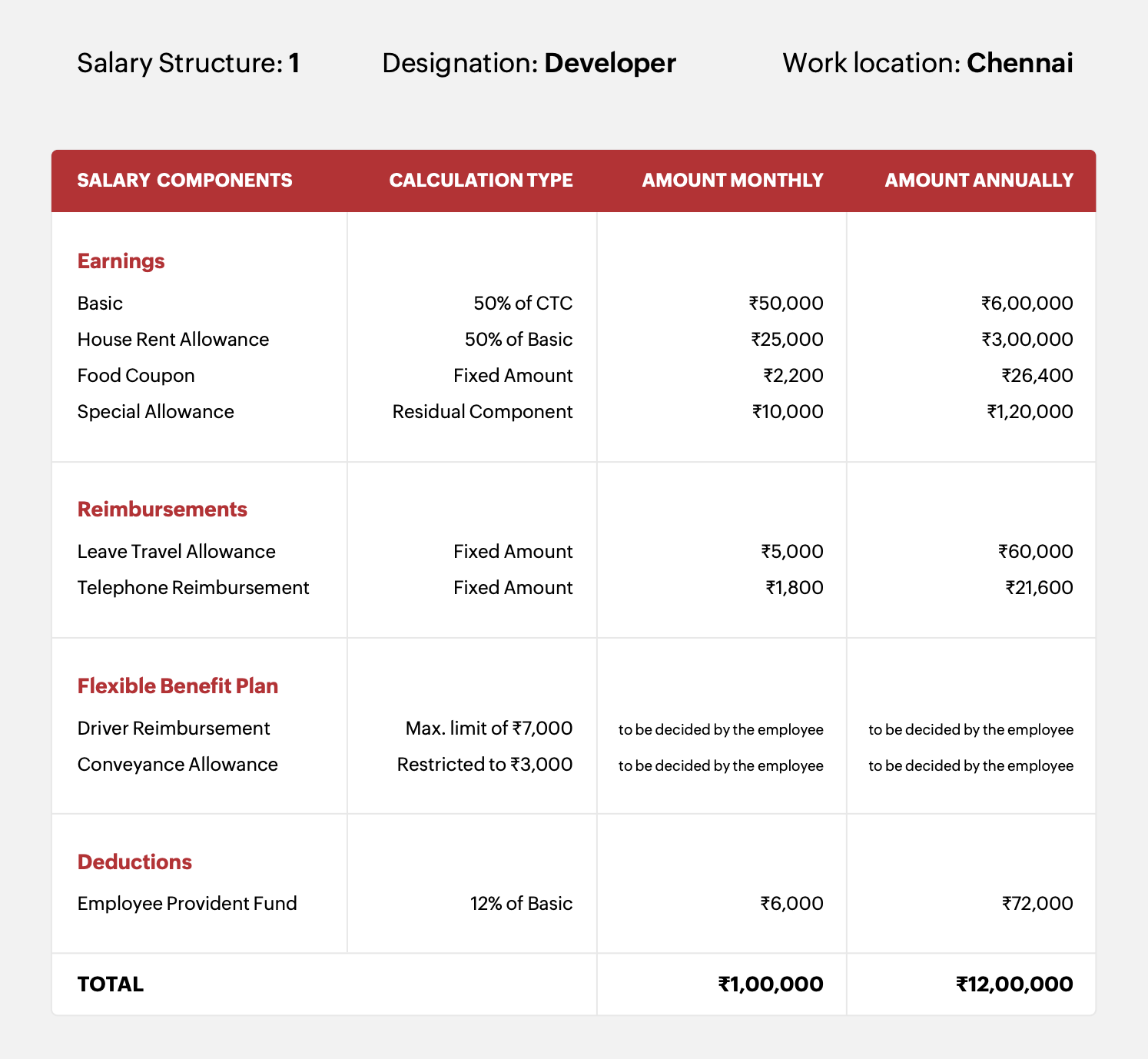Click the ₹60,000 annual amount
The height and width of the screenshot is (1059, 1148).
pyautogui.click(x=1036, y=552)
